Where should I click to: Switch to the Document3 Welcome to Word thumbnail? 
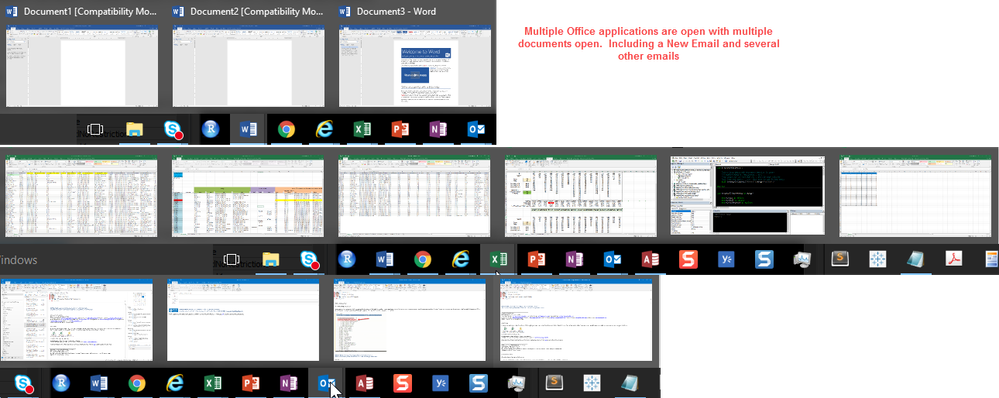[415, 66]
